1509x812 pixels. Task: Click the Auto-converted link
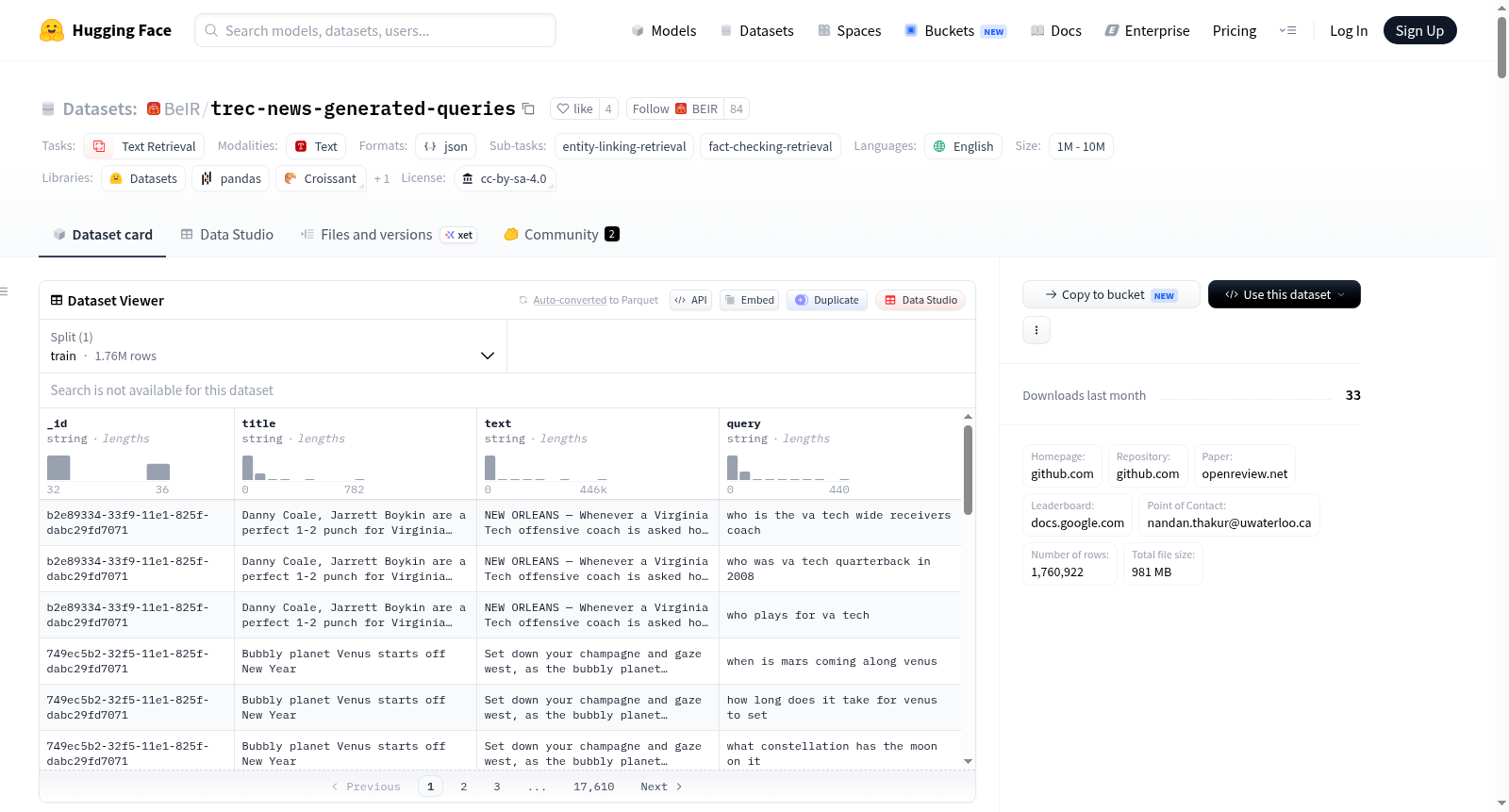coord(570,300)
